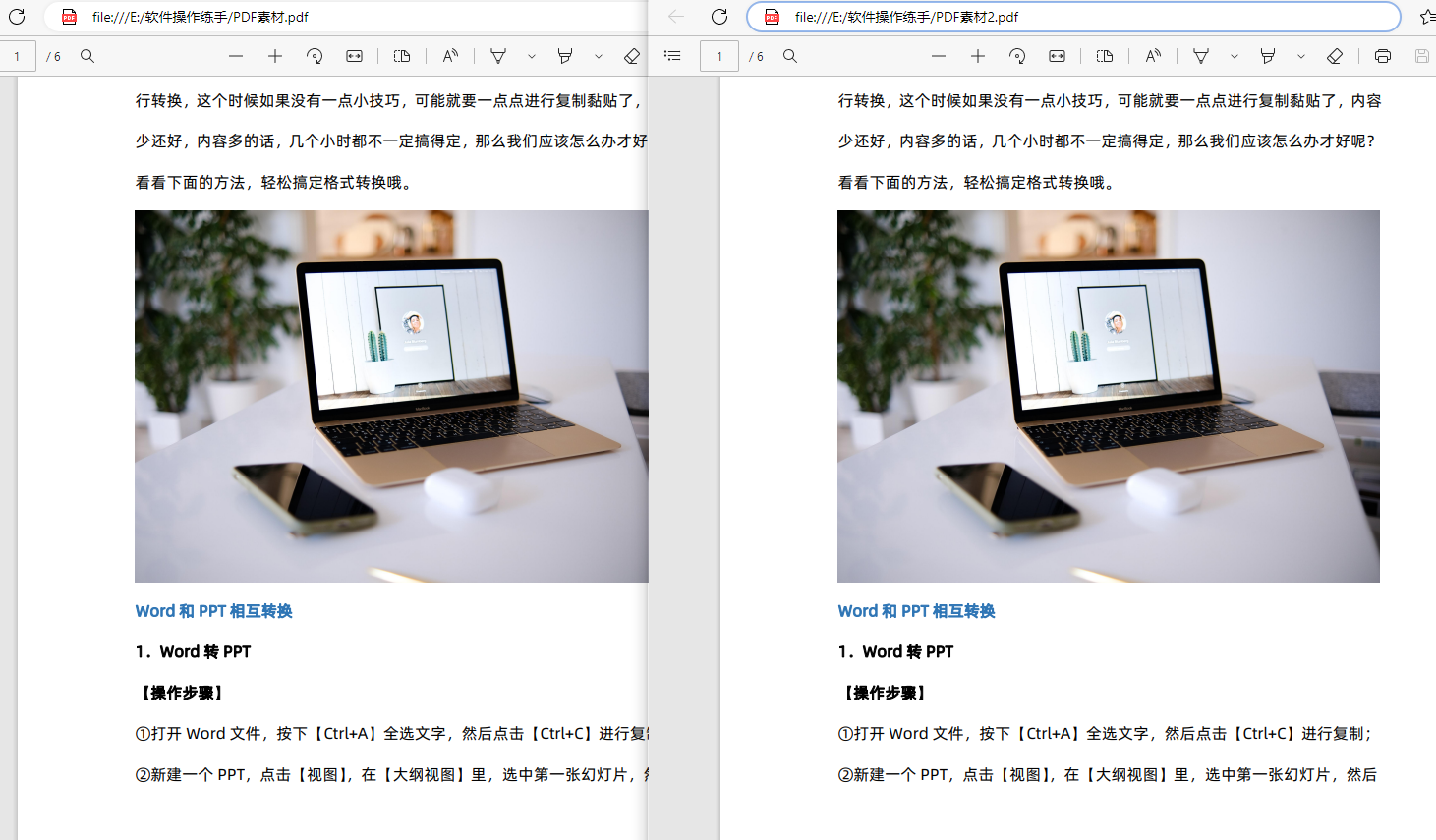
Task: Click the laptop photo in the right PDF
Action: [x=1109, y=396]
